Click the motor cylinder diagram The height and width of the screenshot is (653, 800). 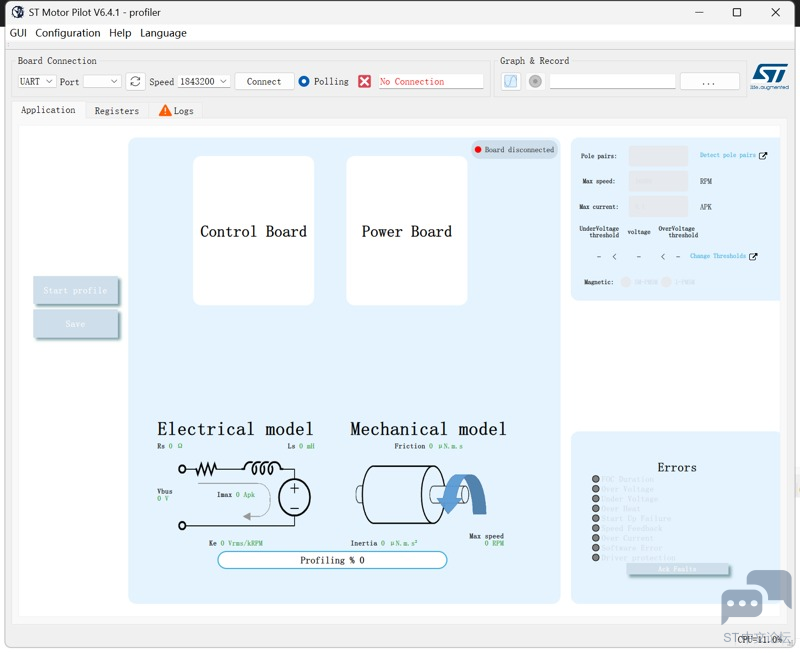coord(401,494)
